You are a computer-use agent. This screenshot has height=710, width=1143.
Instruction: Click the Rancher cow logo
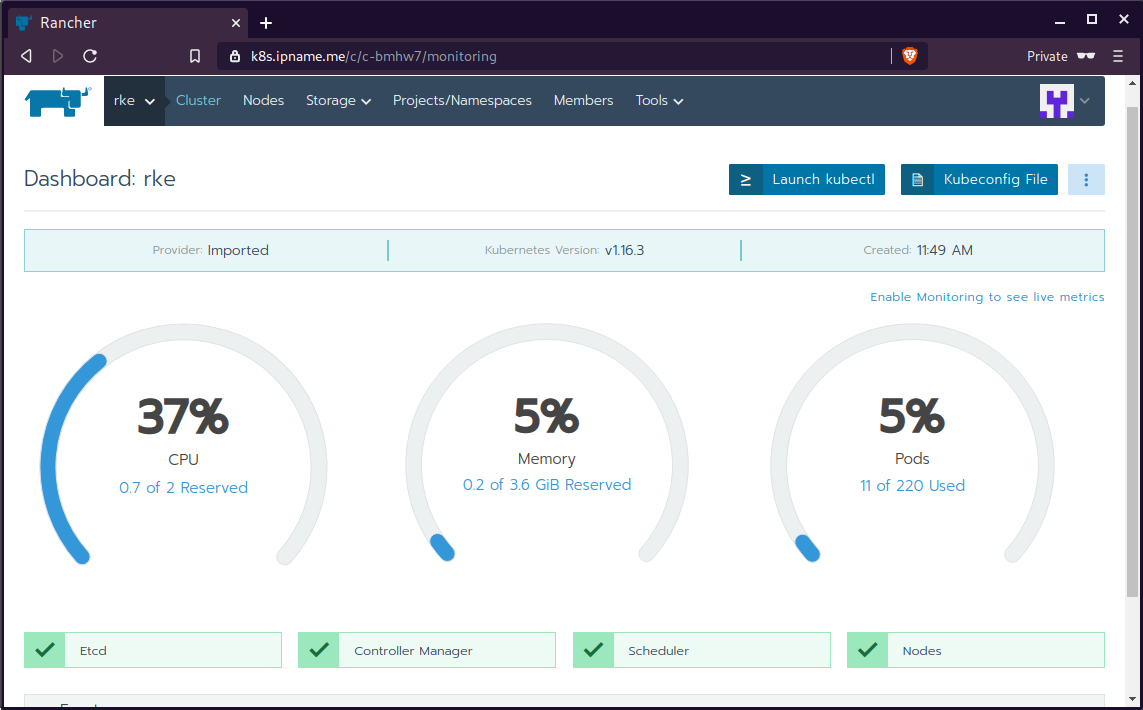58,101
